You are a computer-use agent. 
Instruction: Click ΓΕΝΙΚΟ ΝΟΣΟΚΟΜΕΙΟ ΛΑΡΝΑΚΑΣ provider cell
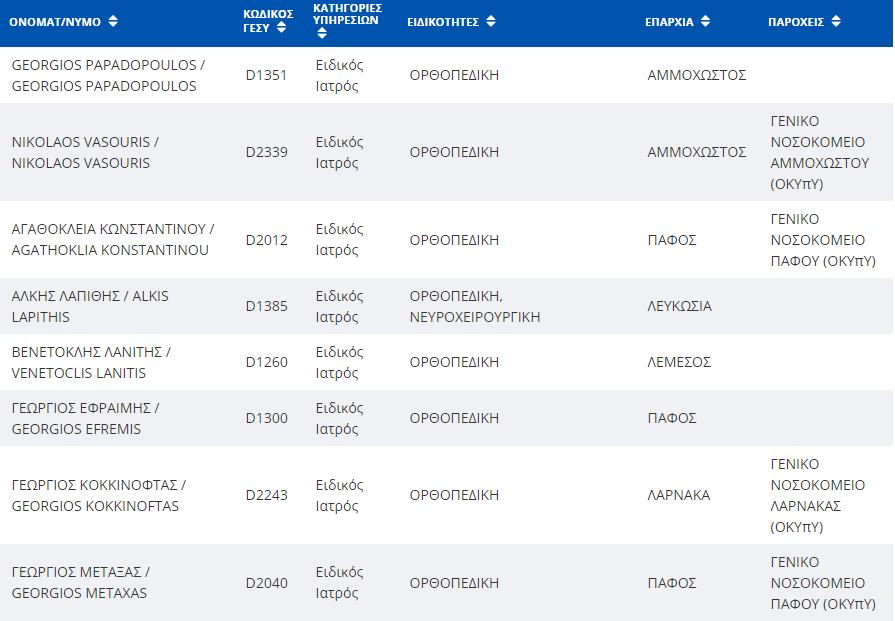click(x=817, y=495)
